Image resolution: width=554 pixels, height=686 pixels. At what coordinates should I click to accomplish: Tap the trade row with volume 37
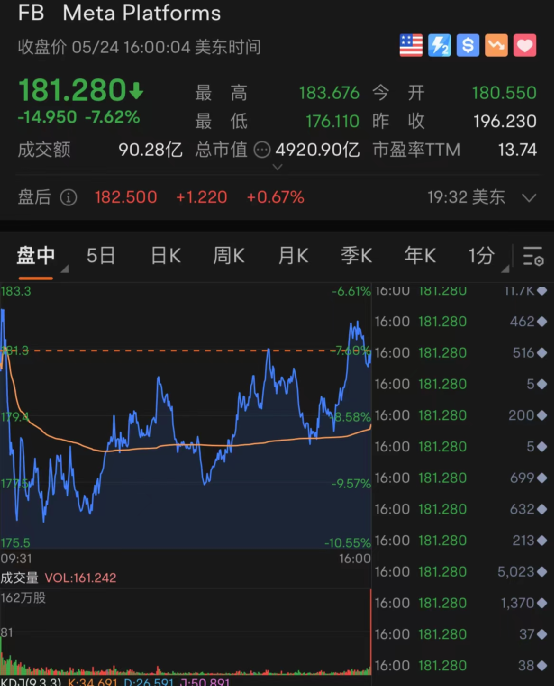(x=462, y=634)
